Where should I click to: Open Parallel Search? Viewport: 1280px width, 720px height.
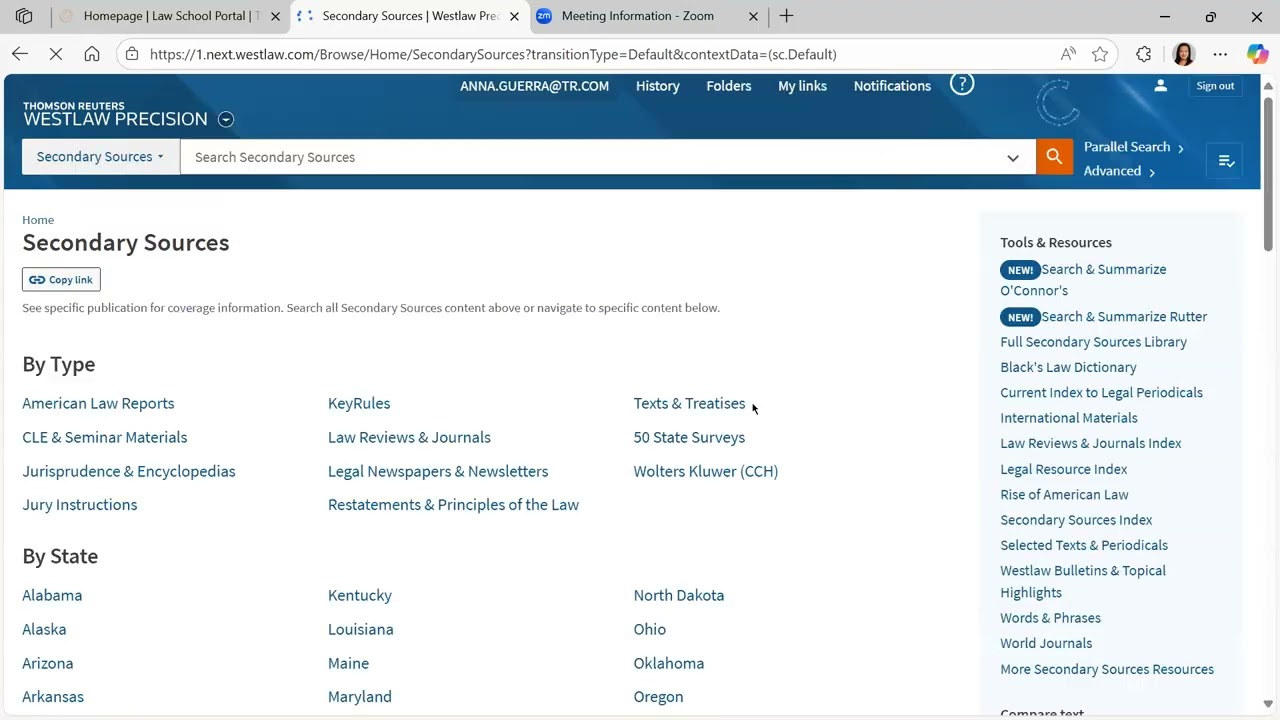(x=1134, y=147)
